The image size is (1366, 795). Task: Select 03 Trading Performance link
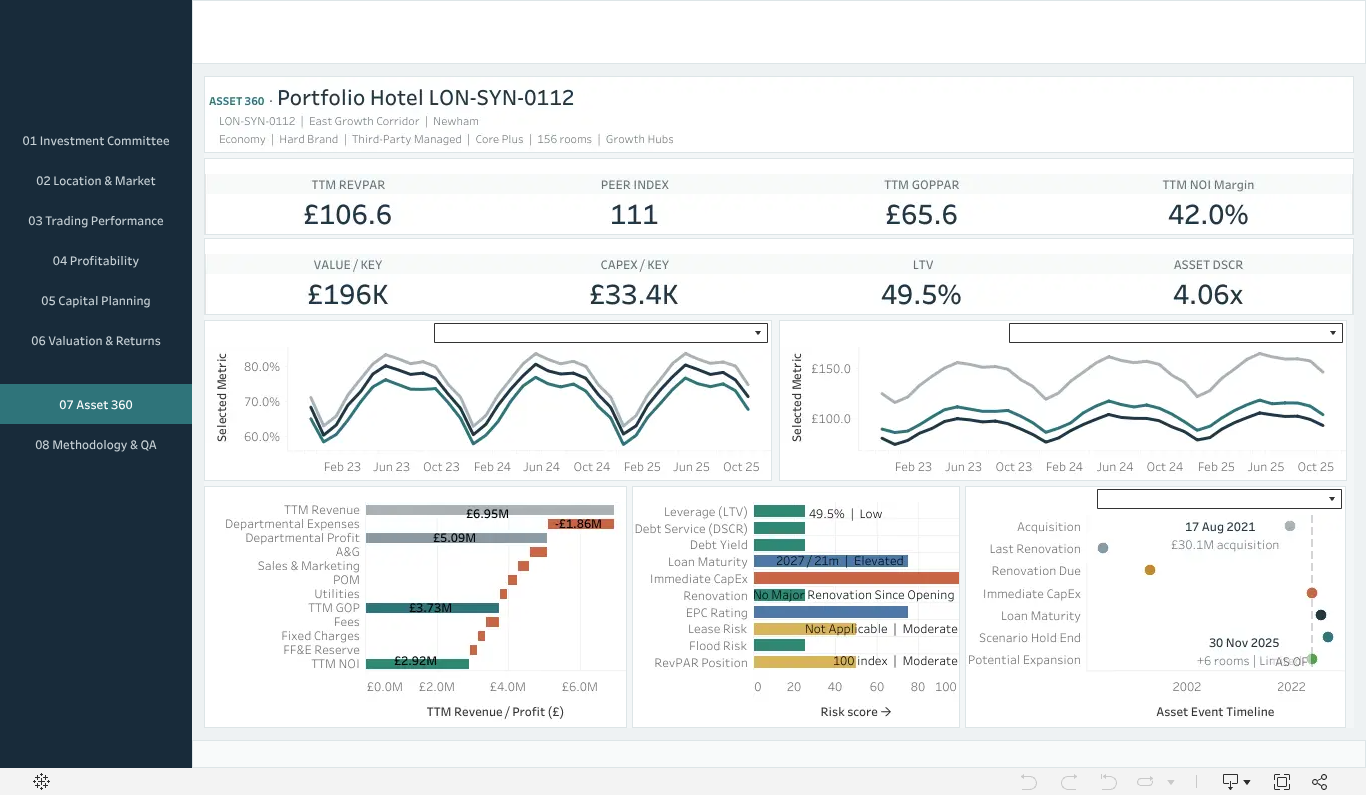[96, 221]
